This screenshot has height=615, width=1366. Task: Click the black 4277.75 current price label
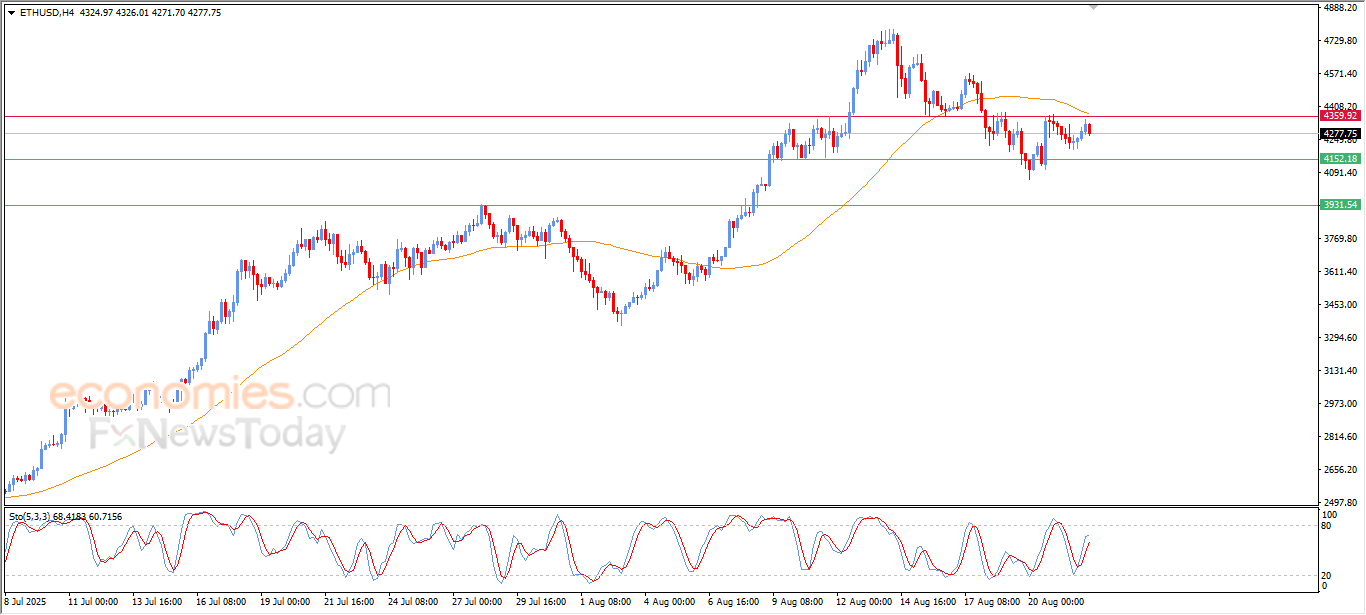[1340, 134]
